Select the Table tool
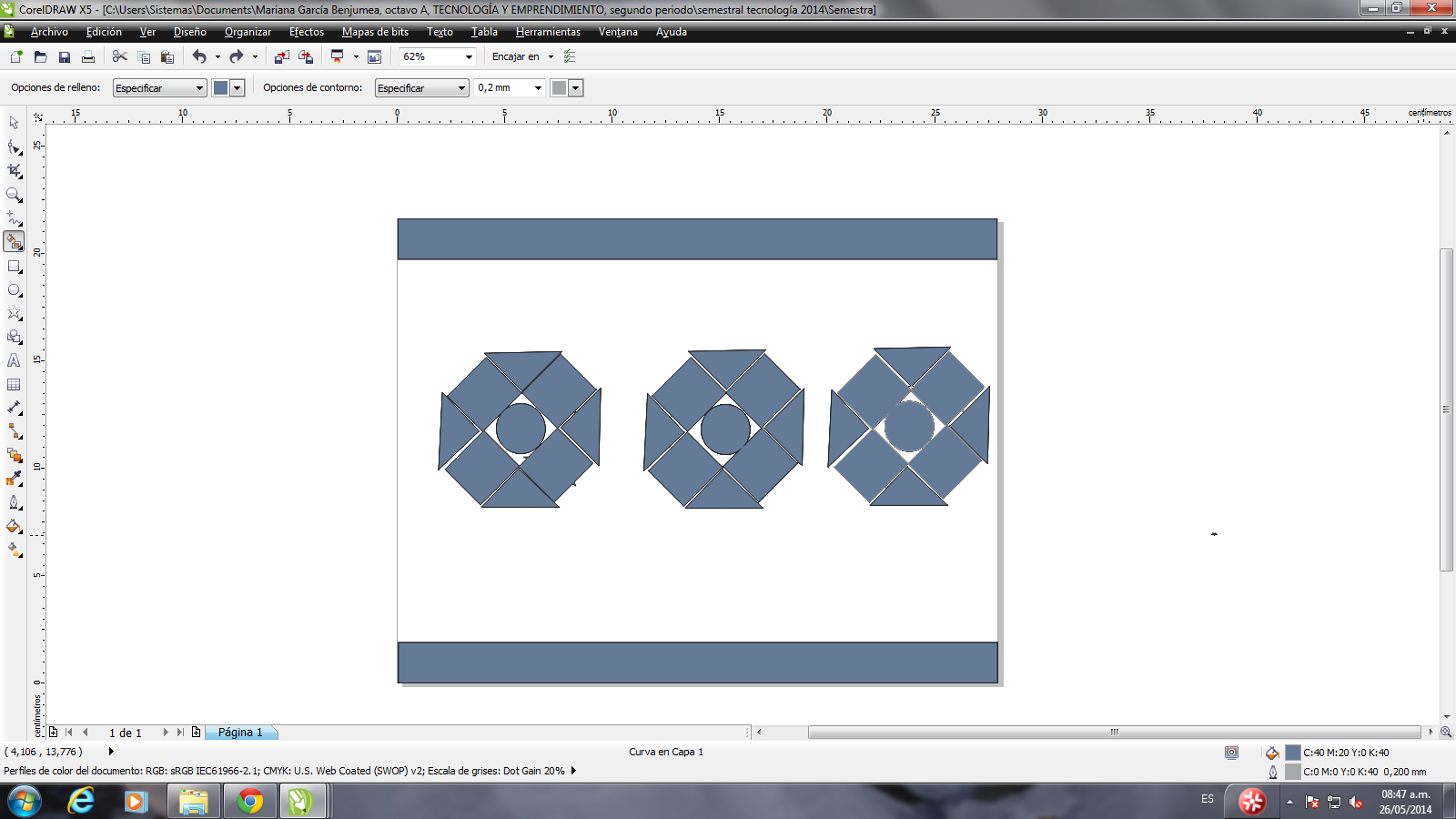The image size is (1456, 819). 14,385
